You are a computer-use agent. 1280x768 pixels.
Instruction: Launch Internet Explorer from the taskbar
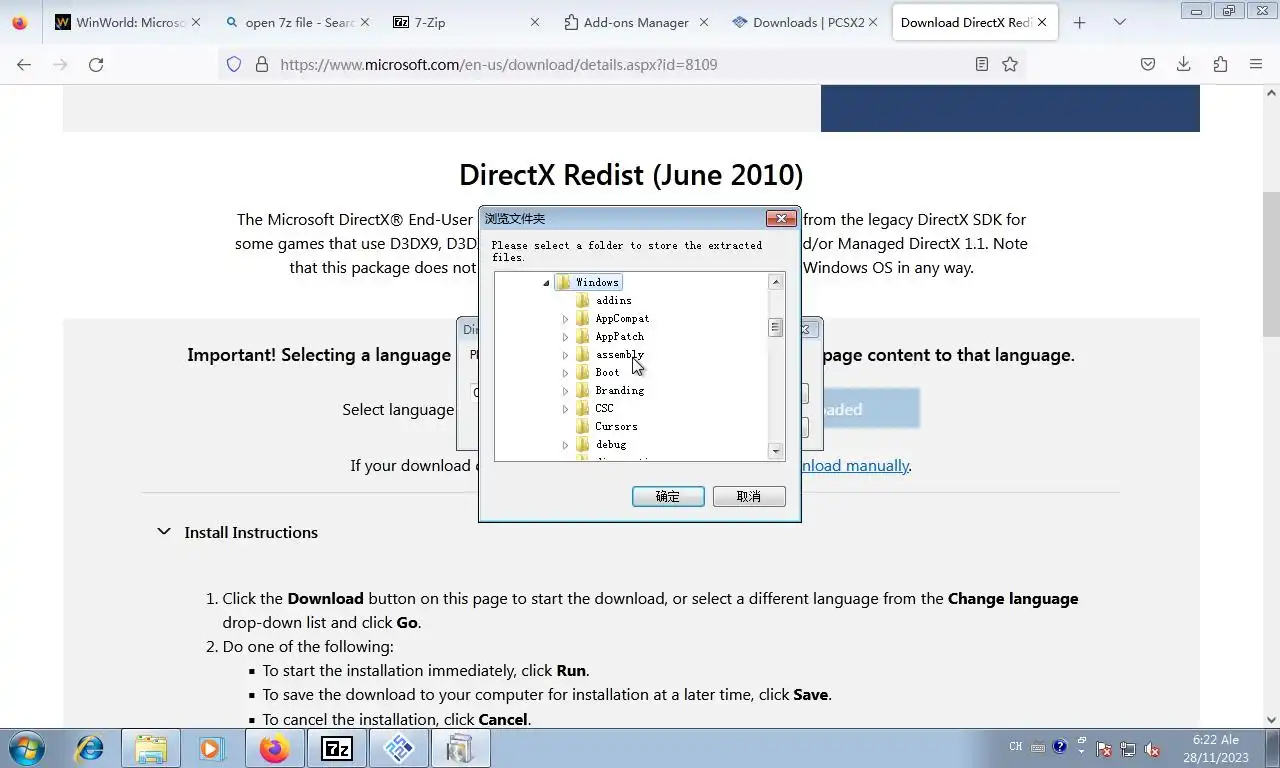pos(90,748)
